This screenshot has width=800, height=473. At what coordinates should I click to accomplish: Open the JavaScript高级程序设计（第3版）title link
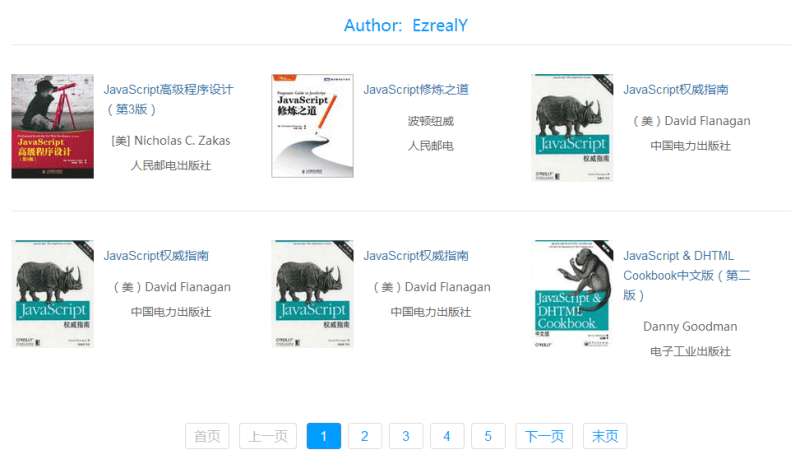click(168, 99)
